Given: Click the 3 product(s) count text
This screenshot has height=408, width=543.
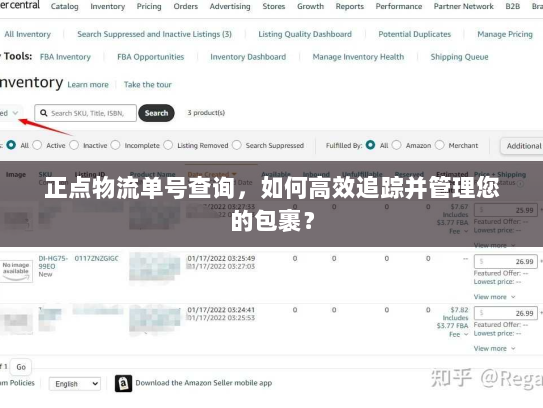Looking at the screenshot, I should pyautogui.click(x=206, y=113).
